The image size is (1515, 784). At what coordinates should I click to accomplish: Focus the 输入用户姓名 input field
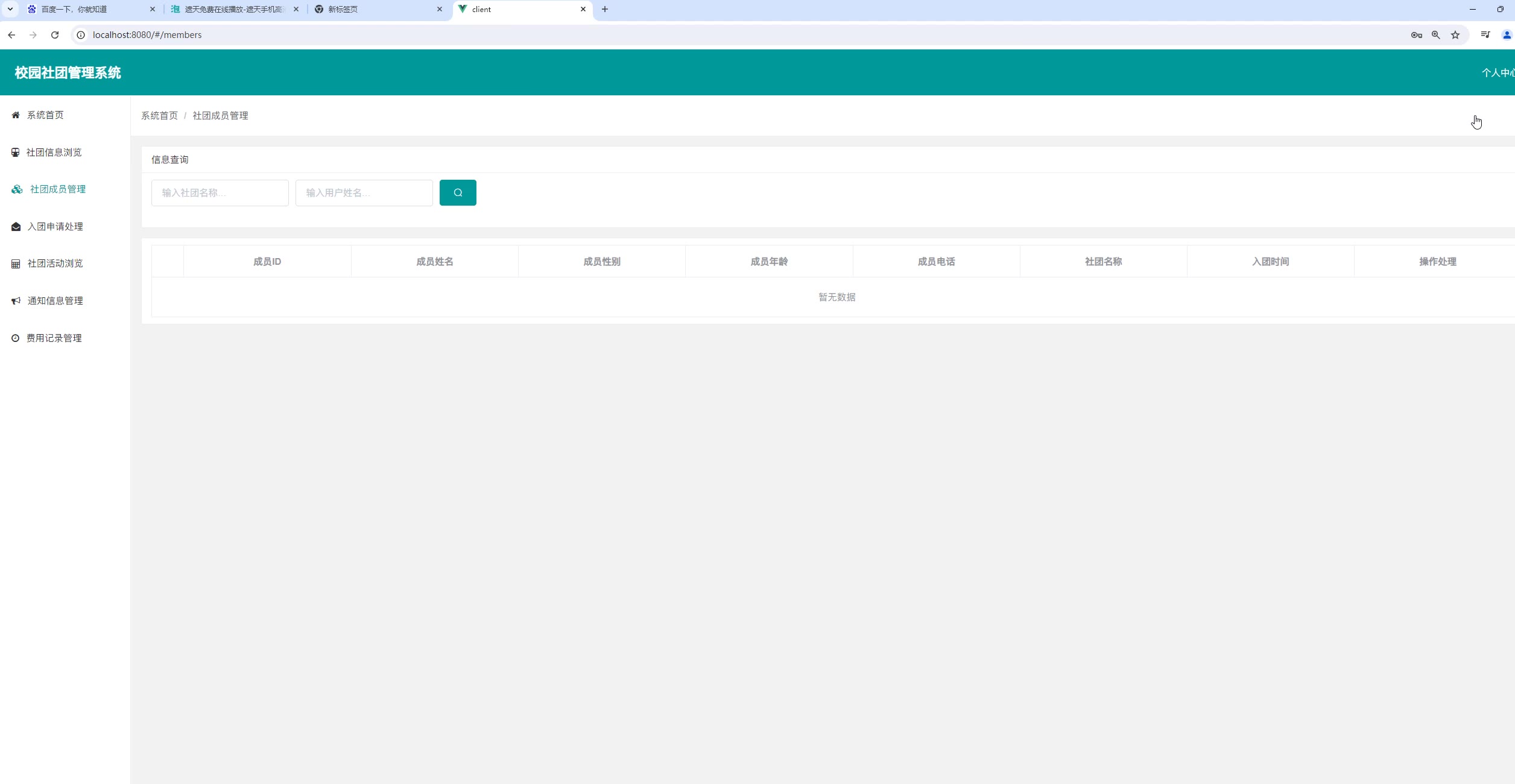364,193
